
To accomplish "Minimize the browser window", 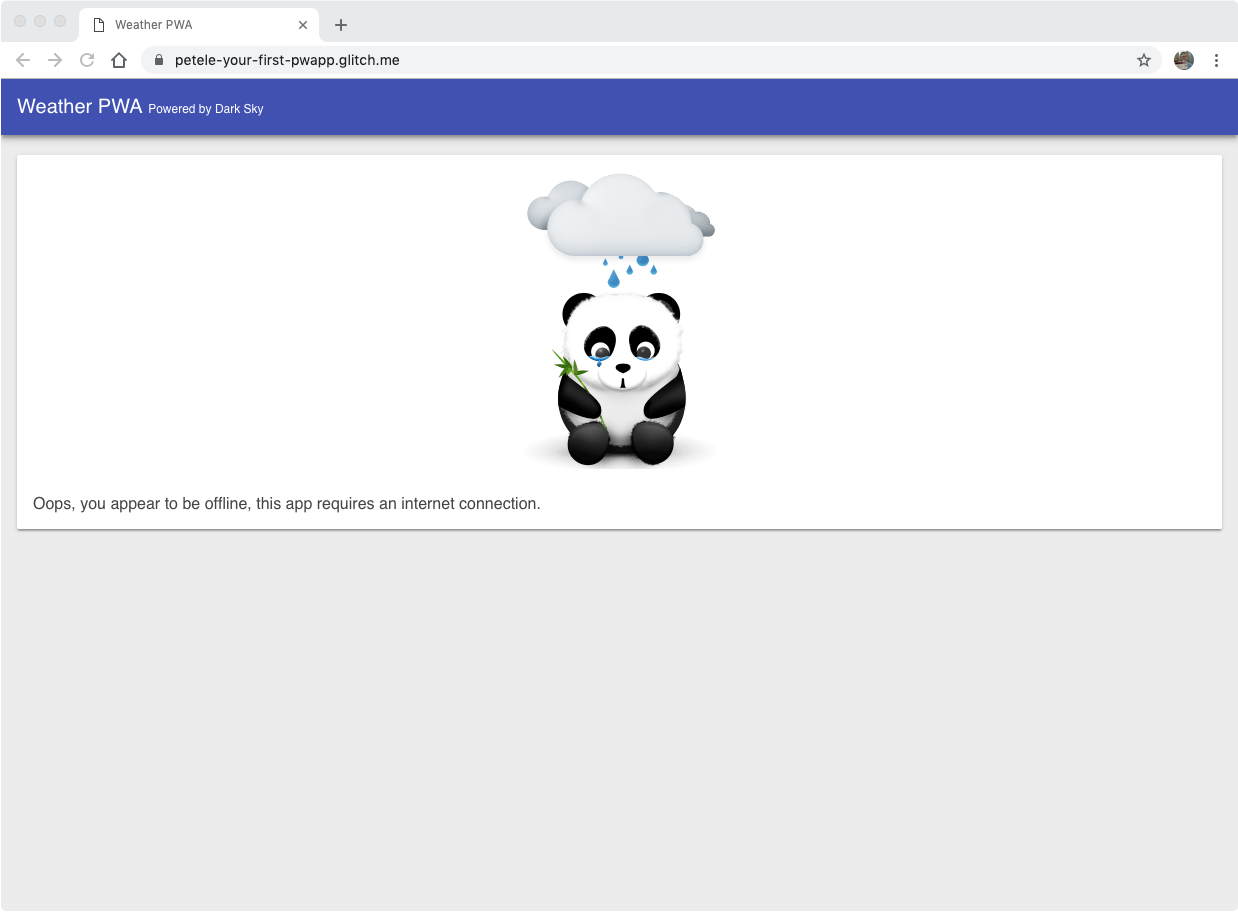I will tap(40, 21).
